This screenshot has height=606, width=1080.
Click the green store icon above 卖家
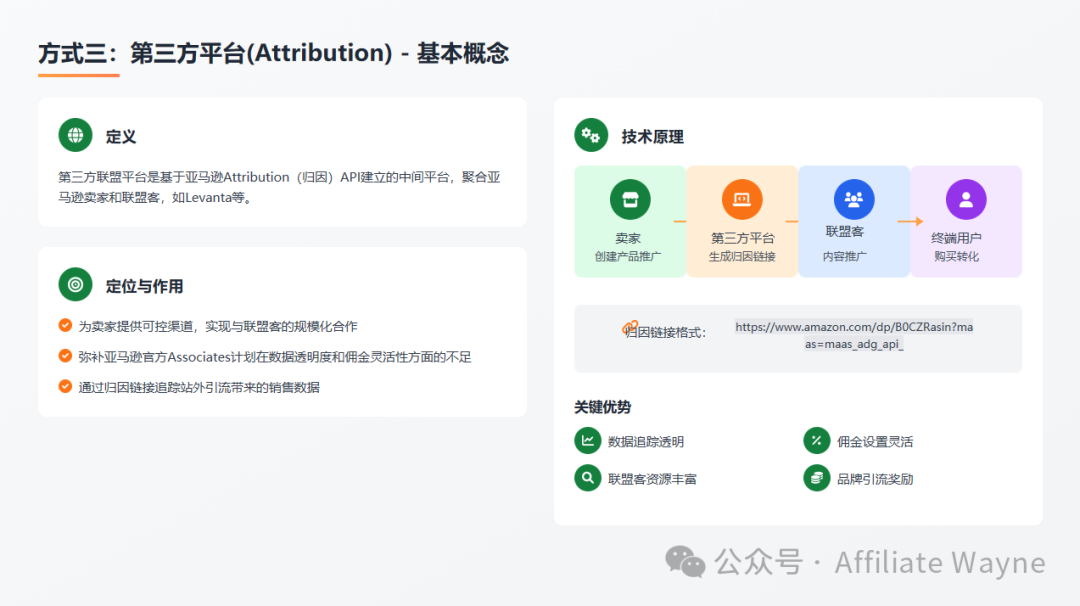pos(630,199)
